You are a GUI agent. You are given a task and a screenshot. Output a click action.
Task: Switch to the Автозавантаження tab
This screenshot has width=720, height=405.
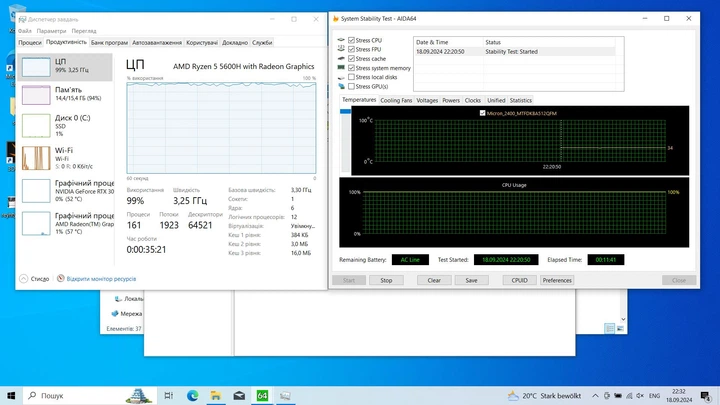coord(157,42)
